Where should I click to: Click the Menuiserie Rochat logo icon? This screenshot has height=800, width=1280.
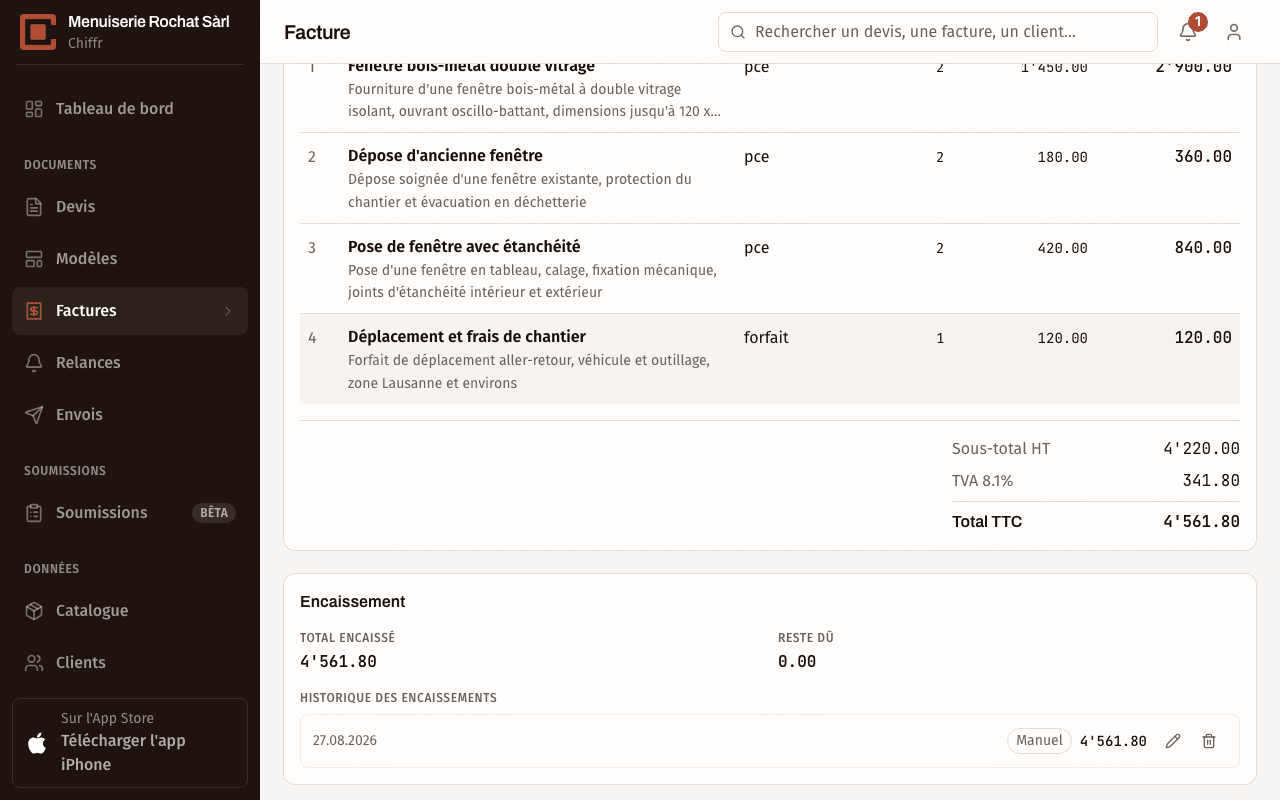click(38, 32)
